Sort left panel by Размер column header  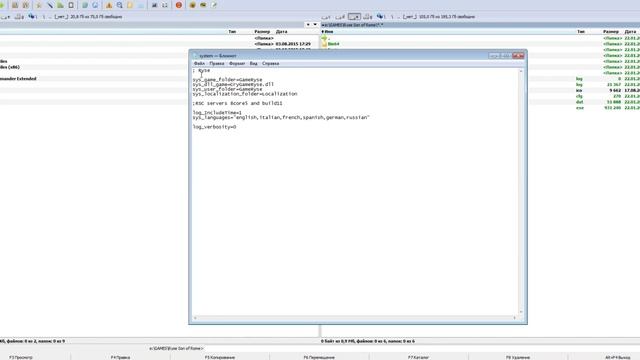point(262,31)
